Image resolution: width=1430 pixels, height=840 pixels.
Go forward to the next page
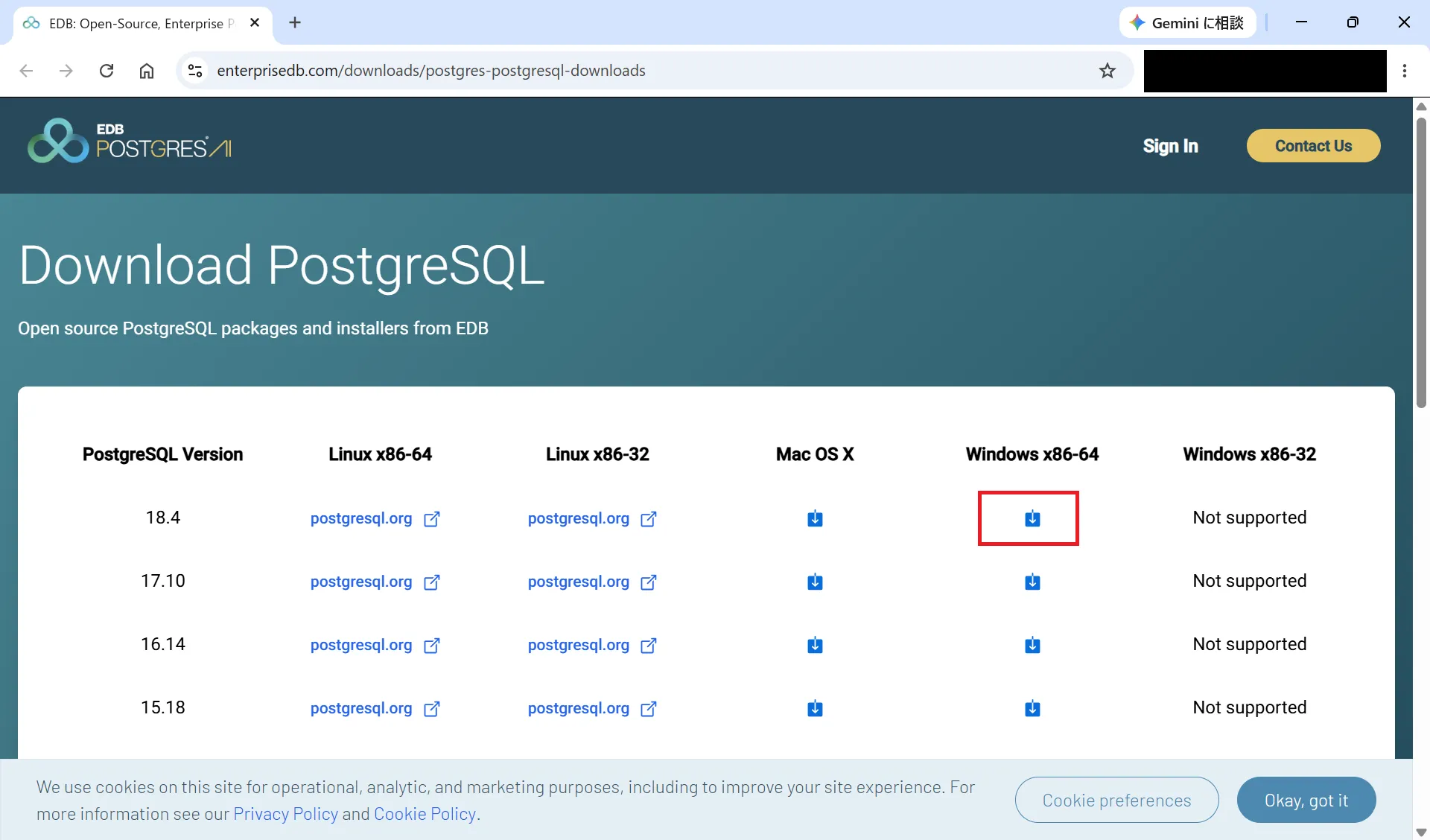click(66, 71)
